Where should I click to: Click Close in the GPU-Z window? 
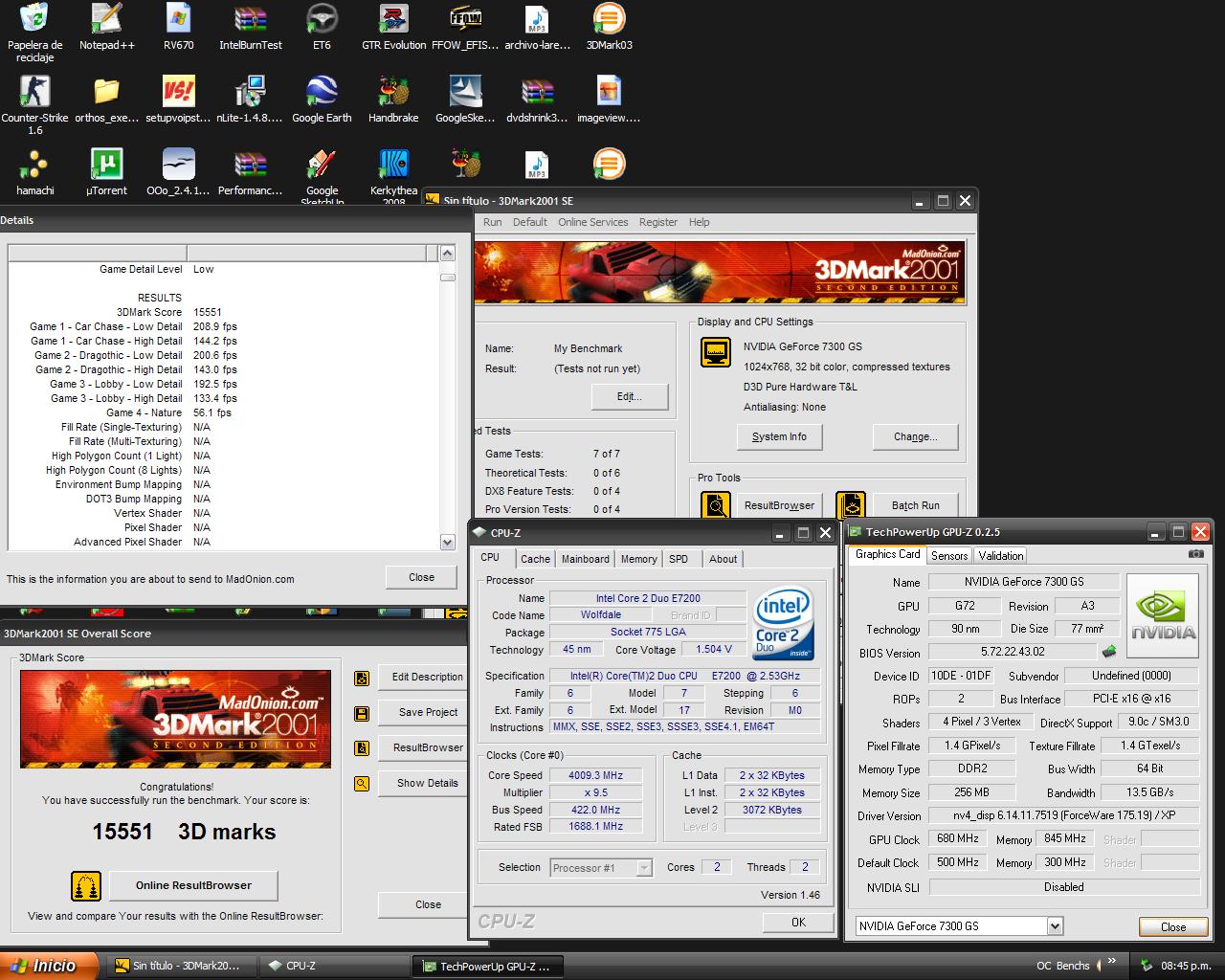1173,926
